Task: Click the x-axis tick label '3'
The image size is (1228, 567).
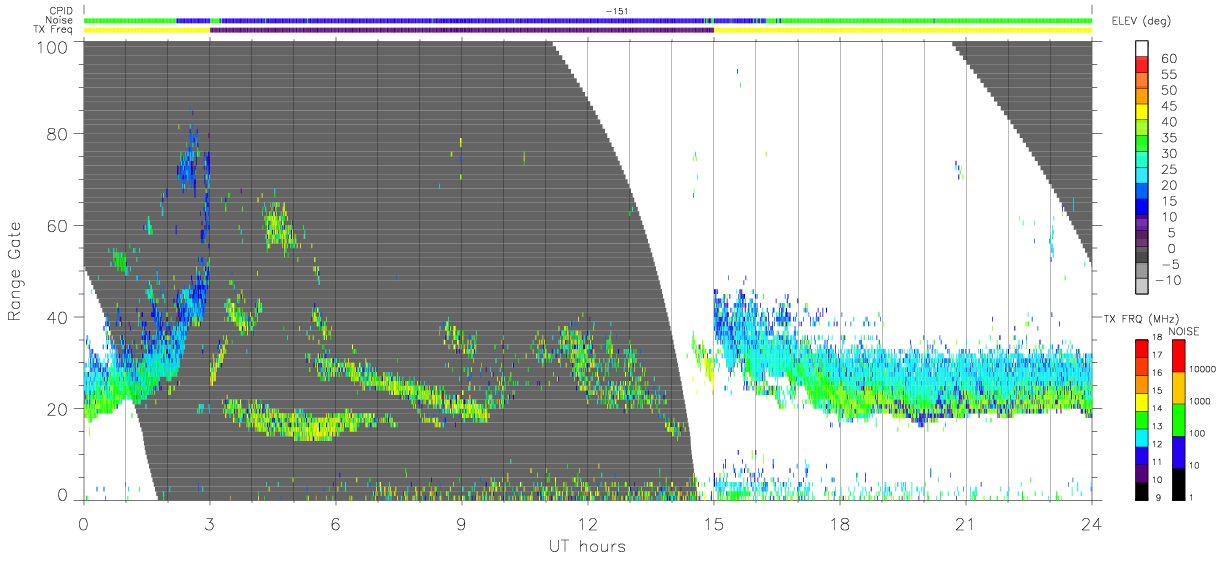Action: point(209,524)
